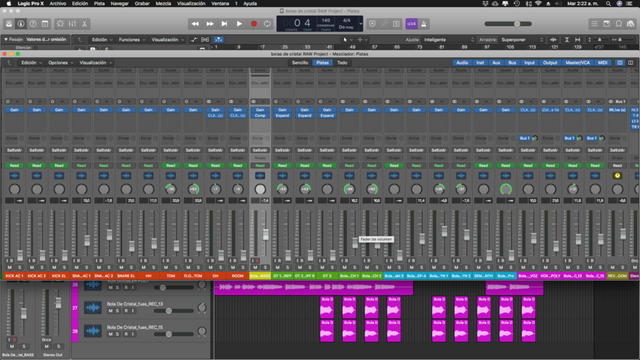The image size is (640, 360).
Task: Adjust the volume fader on the selected bass strip
Action: pyautogui.click(x=266, y=234)
